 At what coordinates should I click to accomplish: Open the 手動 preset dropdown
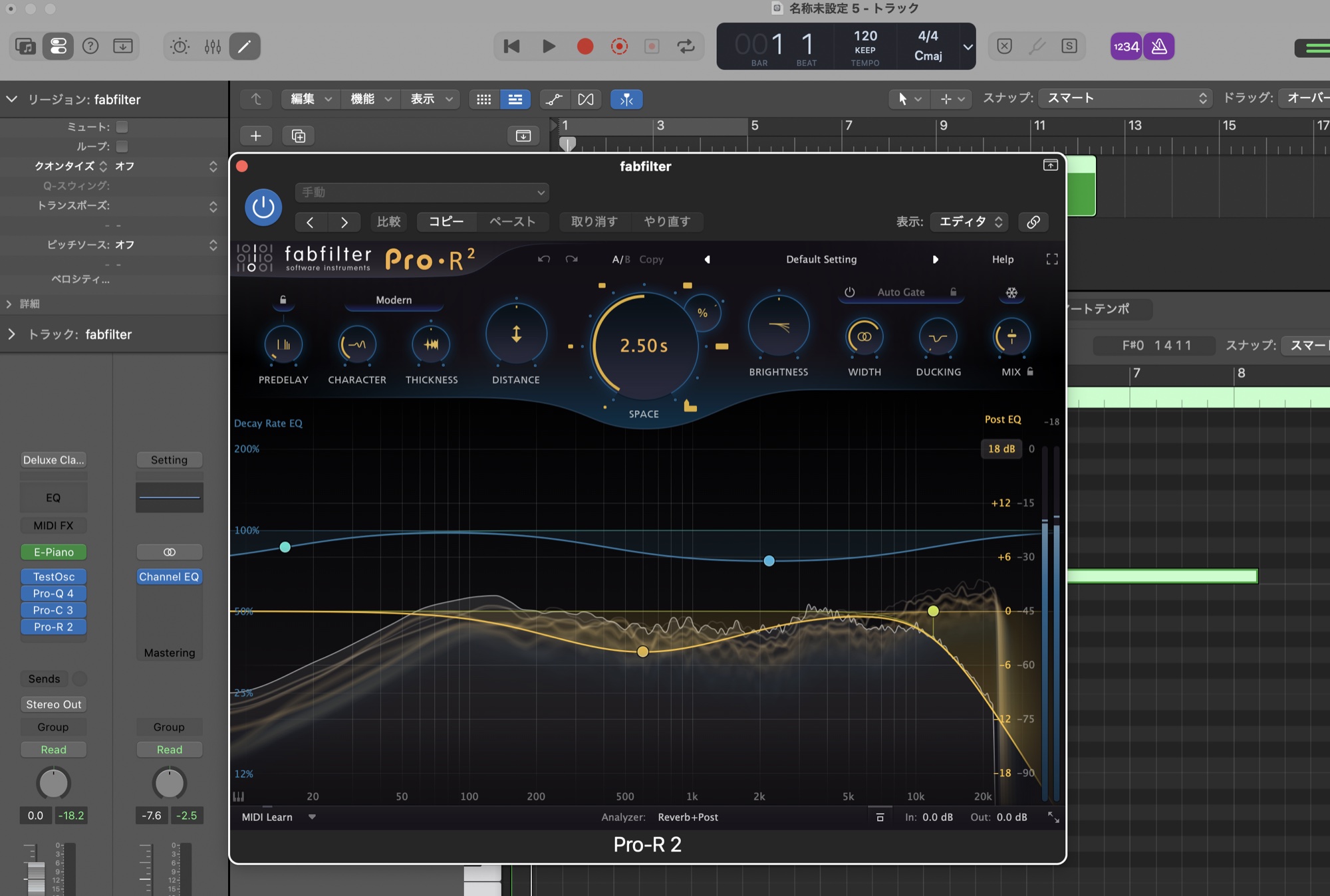pyautogui.click(x=422, y=192)
